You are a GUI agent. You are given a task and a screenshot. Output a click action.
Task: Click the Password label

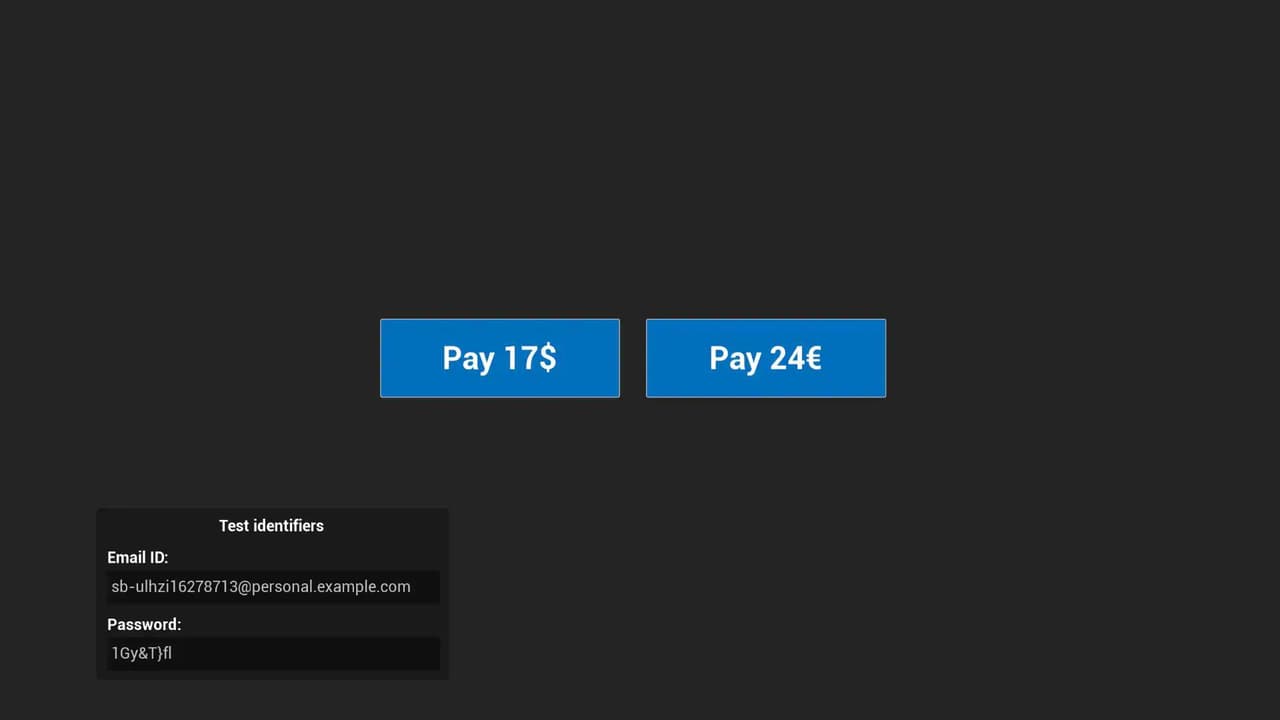coord(144,624)
